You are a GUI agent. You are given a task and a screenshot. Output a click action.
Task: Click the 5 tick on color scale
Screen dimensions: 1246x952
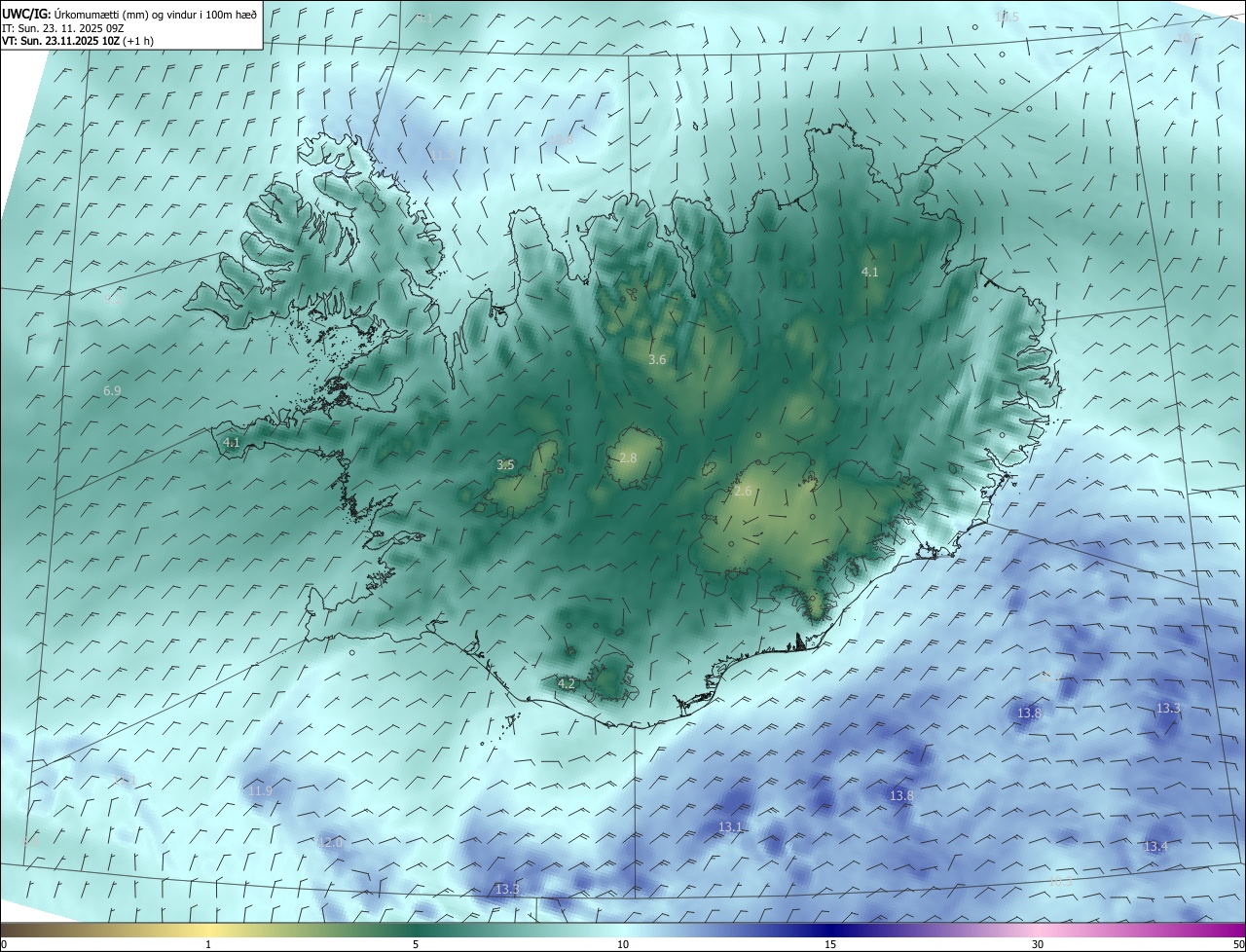point(416,944)
